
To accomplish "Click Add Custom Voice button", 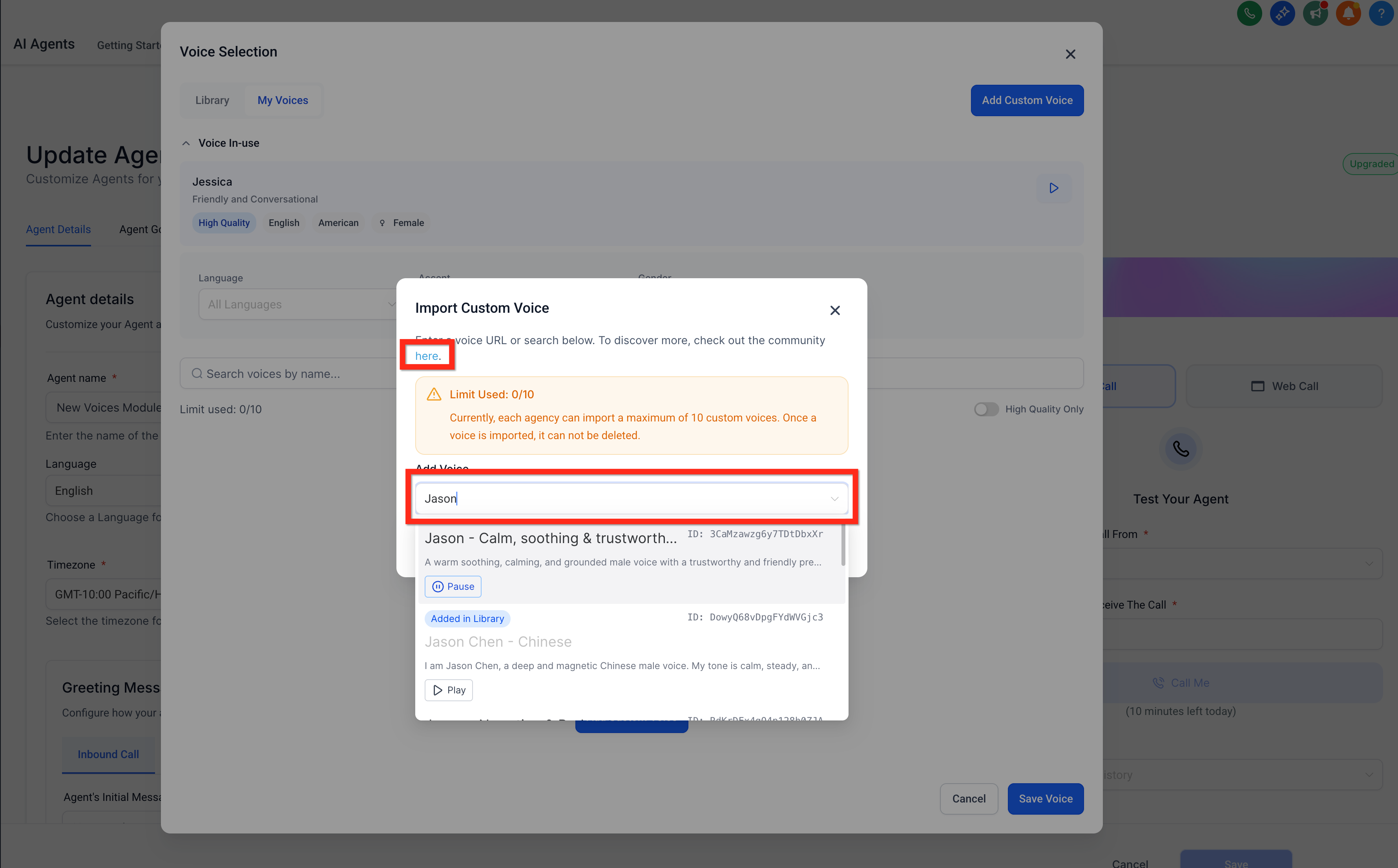I will coord(1027,100).
